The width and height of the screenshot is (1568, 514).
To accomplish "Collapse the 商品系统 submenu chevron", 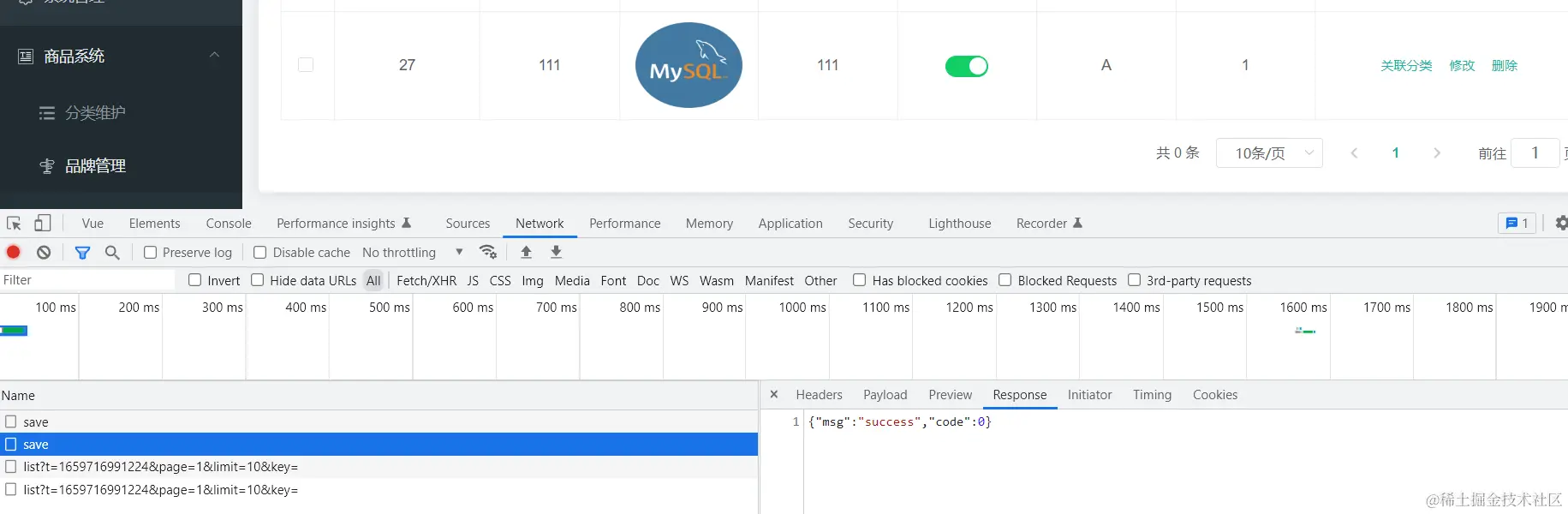I will [215, 55].
